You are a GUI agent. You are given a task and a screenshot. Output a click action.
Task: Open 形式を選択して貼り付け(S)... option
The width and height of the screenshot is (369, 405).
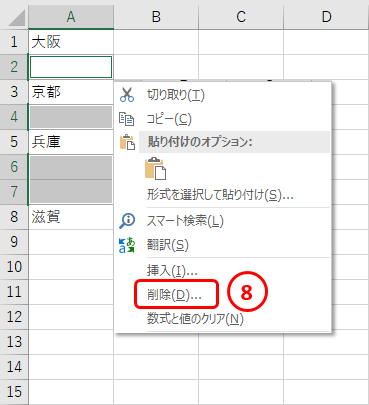(220, 195)
